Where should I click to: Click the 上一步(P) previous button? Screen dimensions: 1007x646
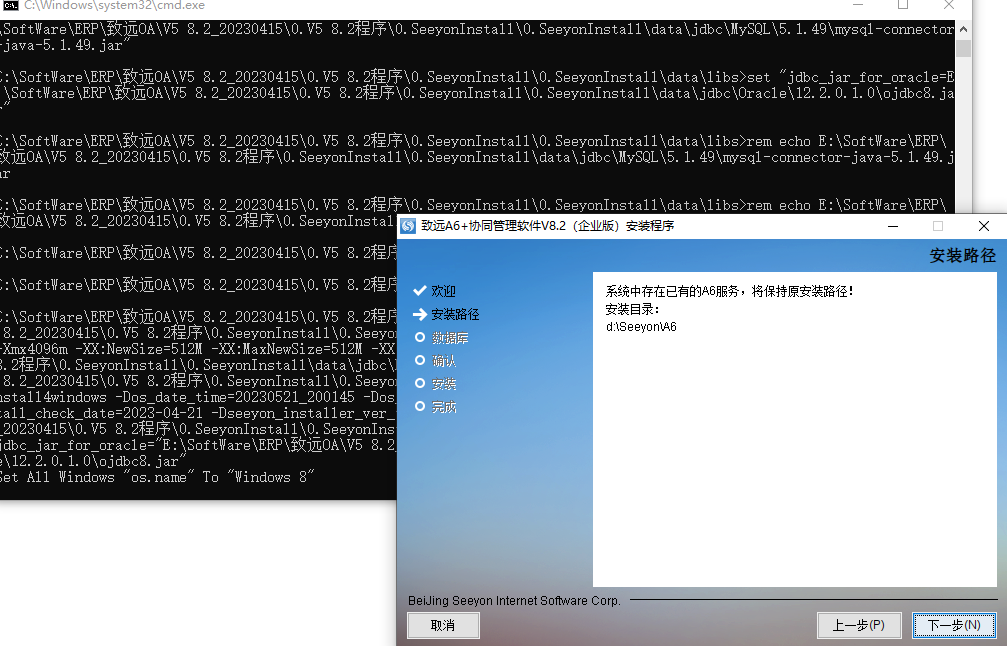859,625
